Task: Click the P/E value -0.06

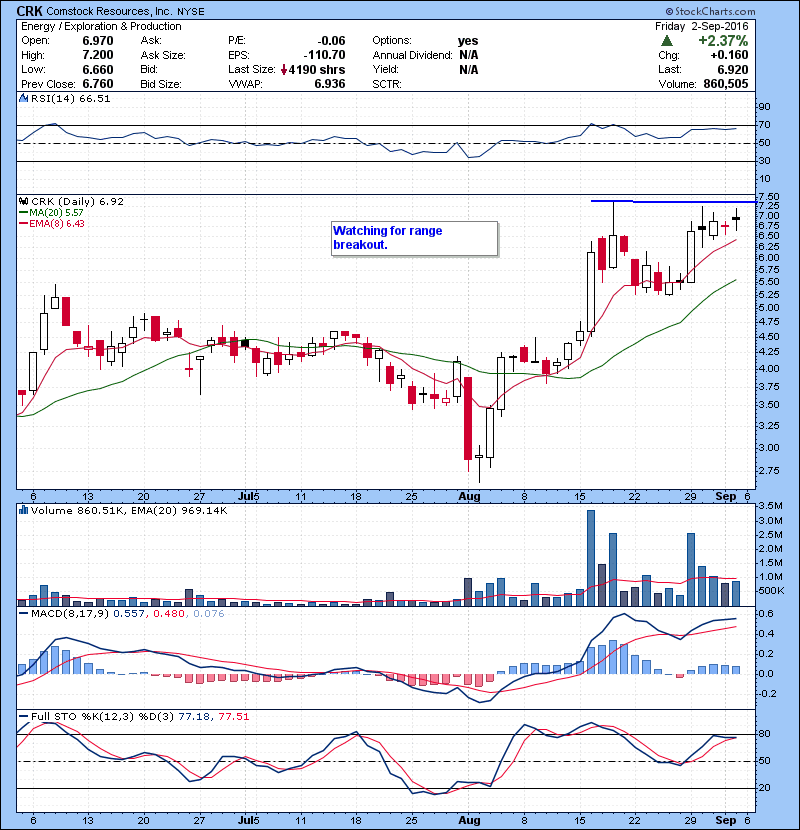Action: (331, 41)
